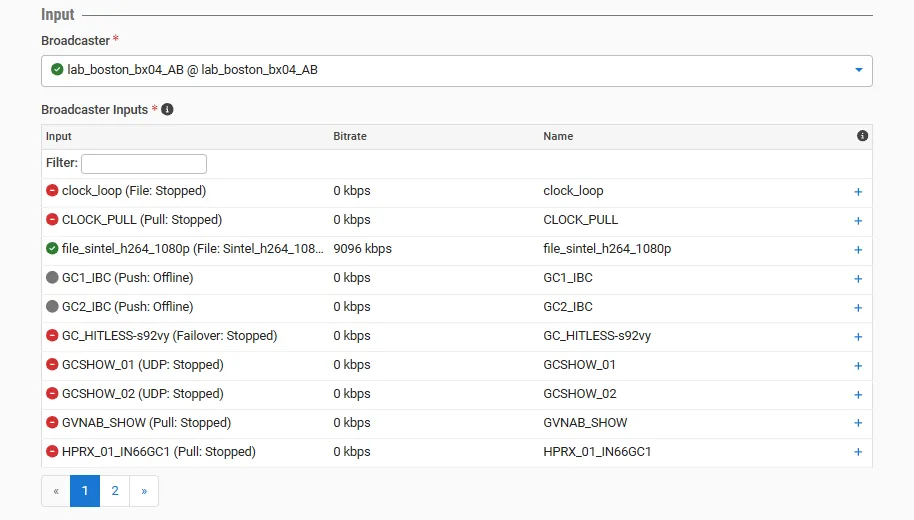Click '0 kbps' bitrate in GVNAB_SHOW row
The image size is (914, 520).
[x=352, y=423]
